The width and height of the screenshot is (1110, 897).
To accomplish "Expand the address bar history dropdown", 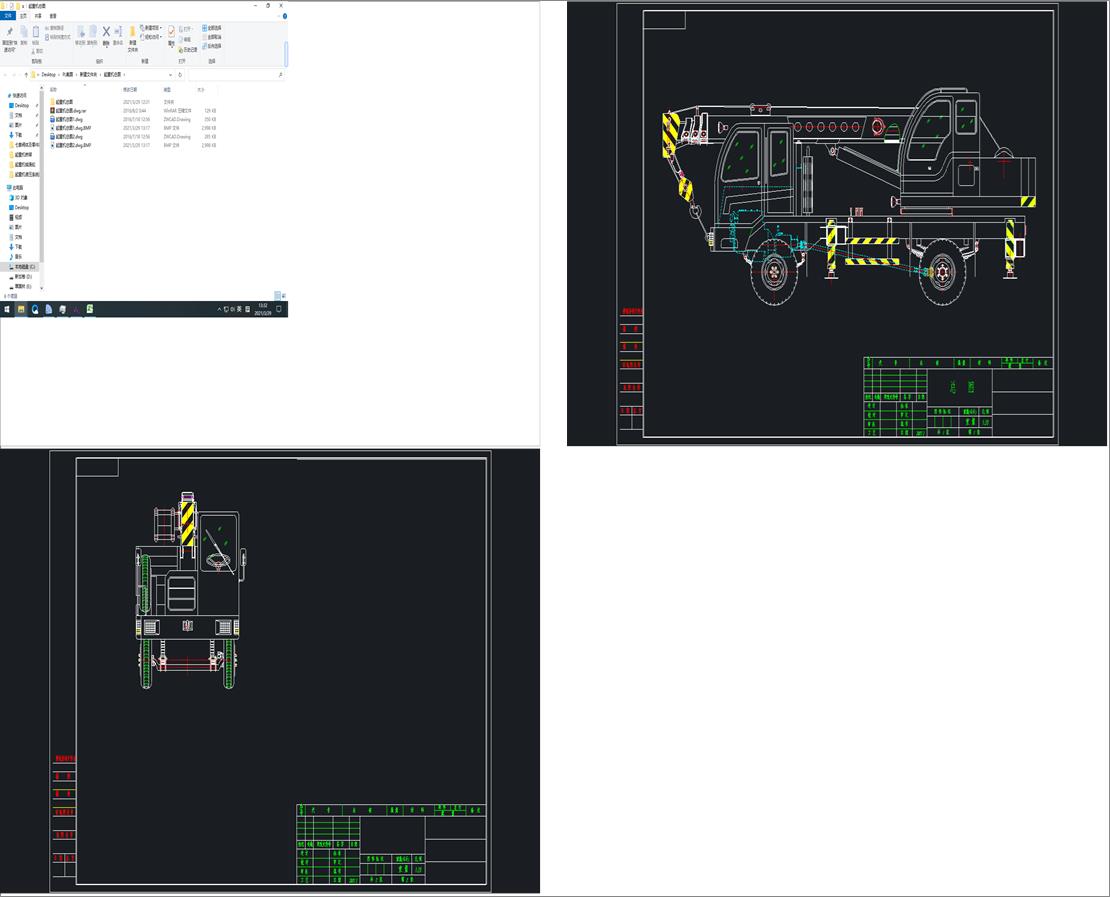I will click(171, 75).
